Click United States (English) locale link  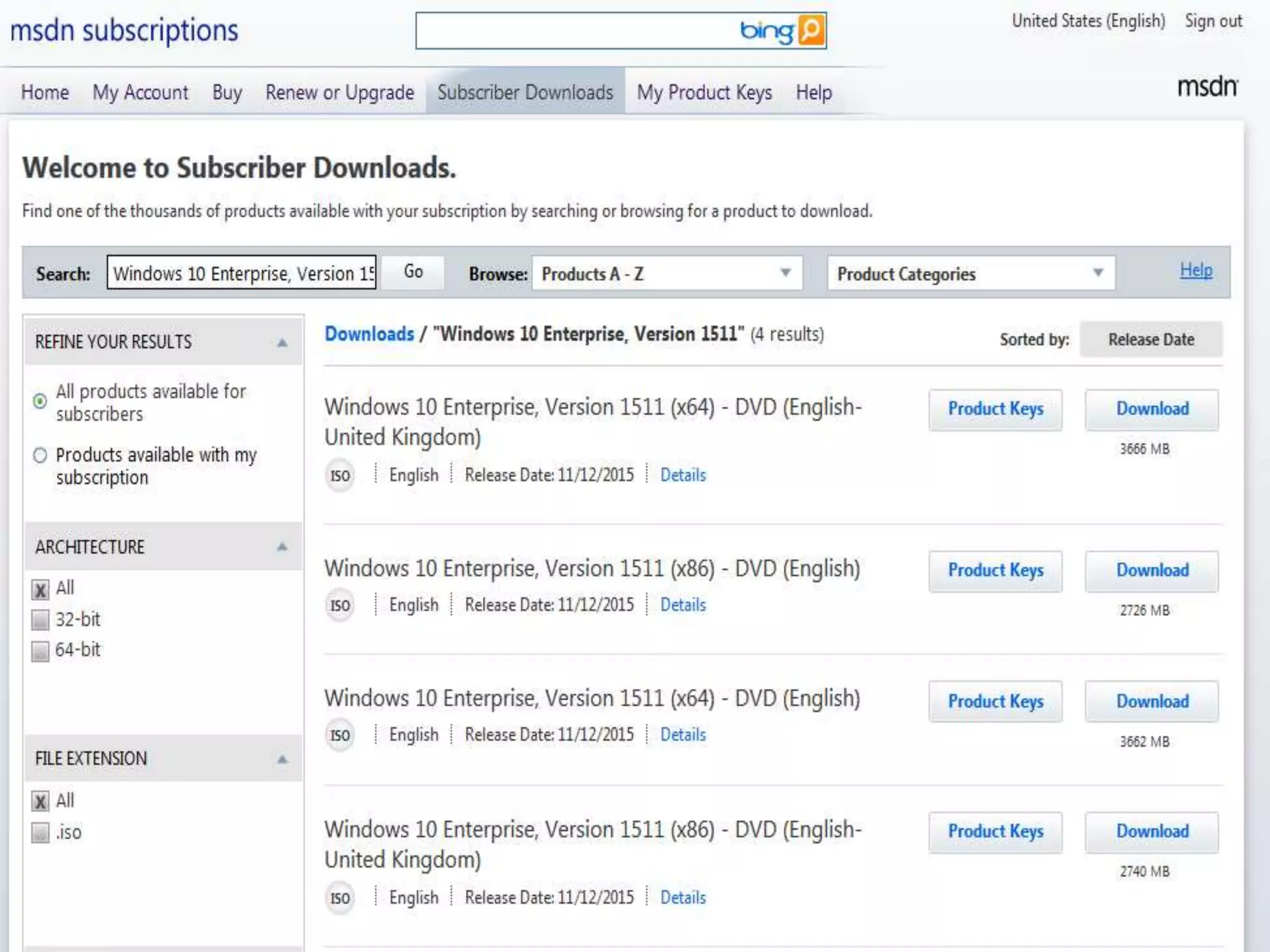point(1088,21)
